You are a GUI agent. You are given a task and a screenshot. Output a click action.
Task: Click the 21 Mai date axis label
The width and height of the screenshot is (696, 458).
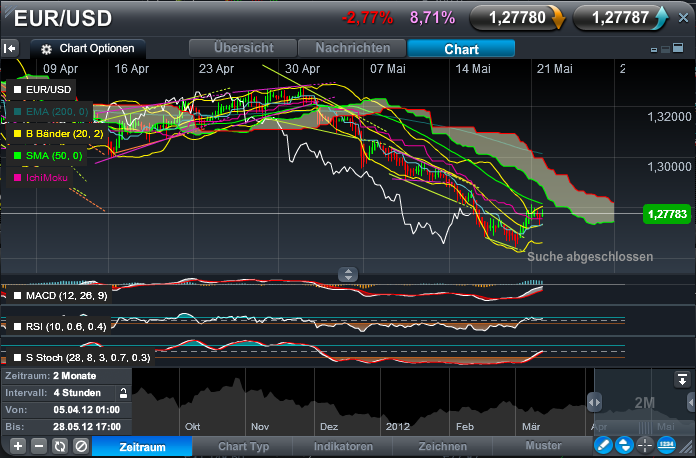pyautogui.click(x=554, y=69)
